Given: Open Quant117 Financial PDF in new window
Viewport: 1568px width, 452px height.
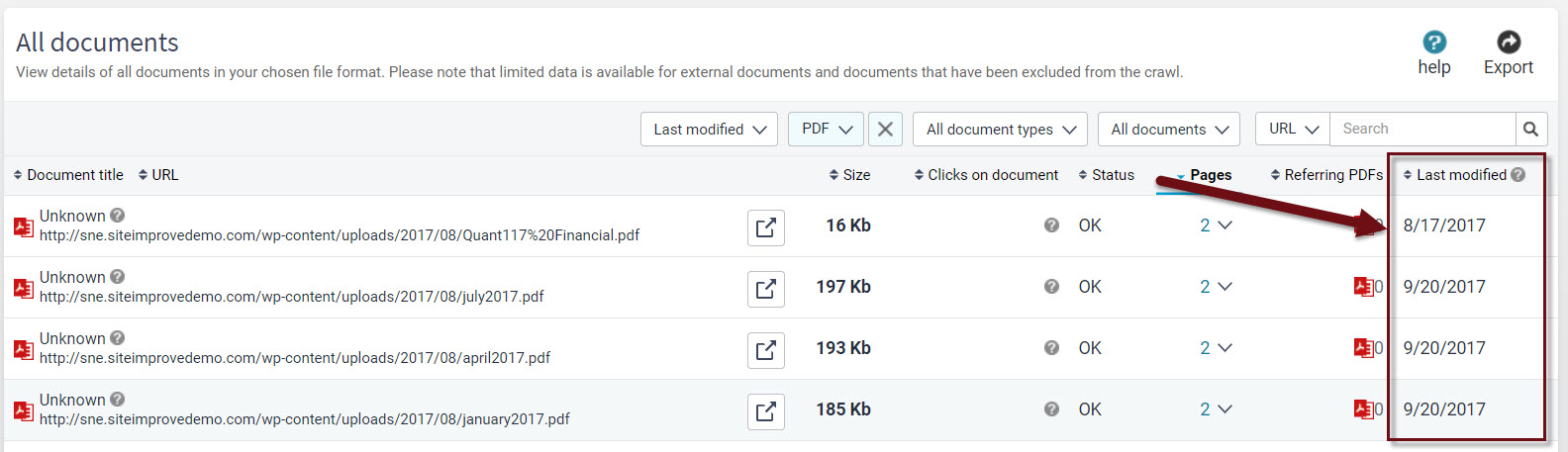Looking at the screenshot, I should tap(765, 227).
